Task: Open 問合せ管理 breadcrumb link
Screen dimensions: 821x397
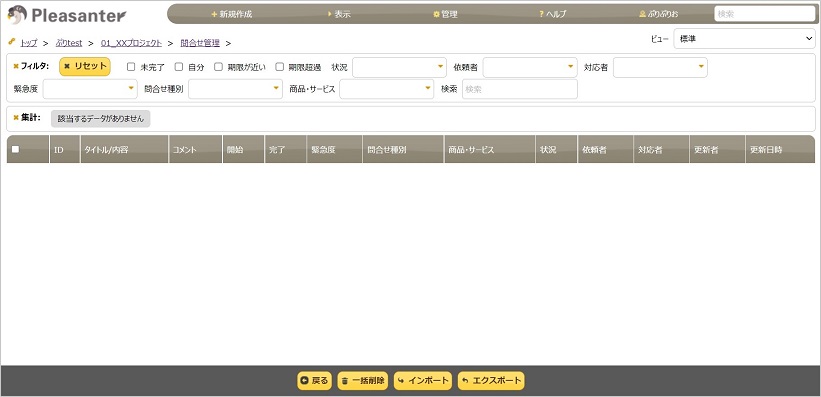Action: coord(200,43)
